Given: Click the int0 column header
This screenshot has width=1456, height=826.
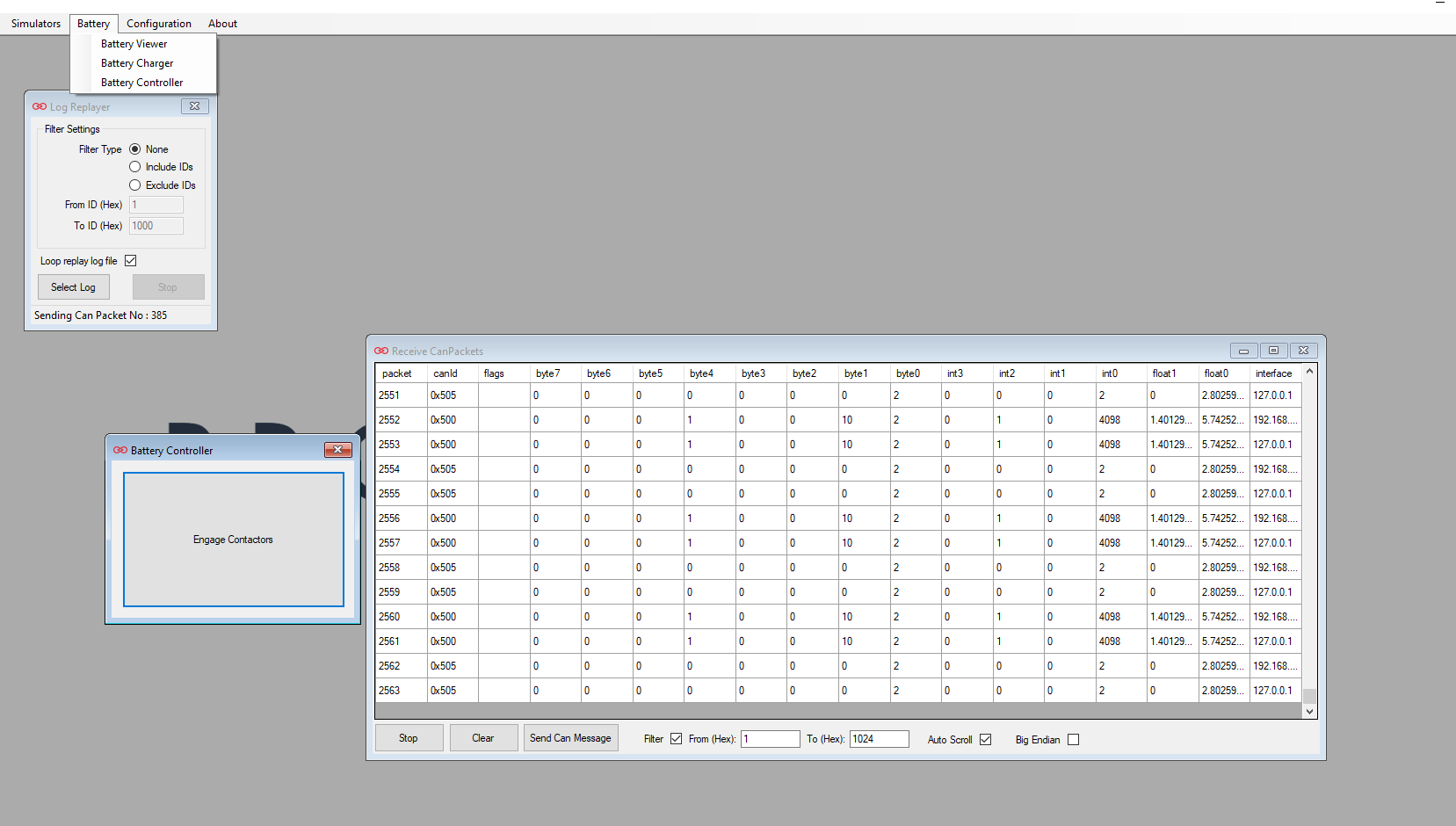Looking at the screenshot, I should (x=1122, y=373).
